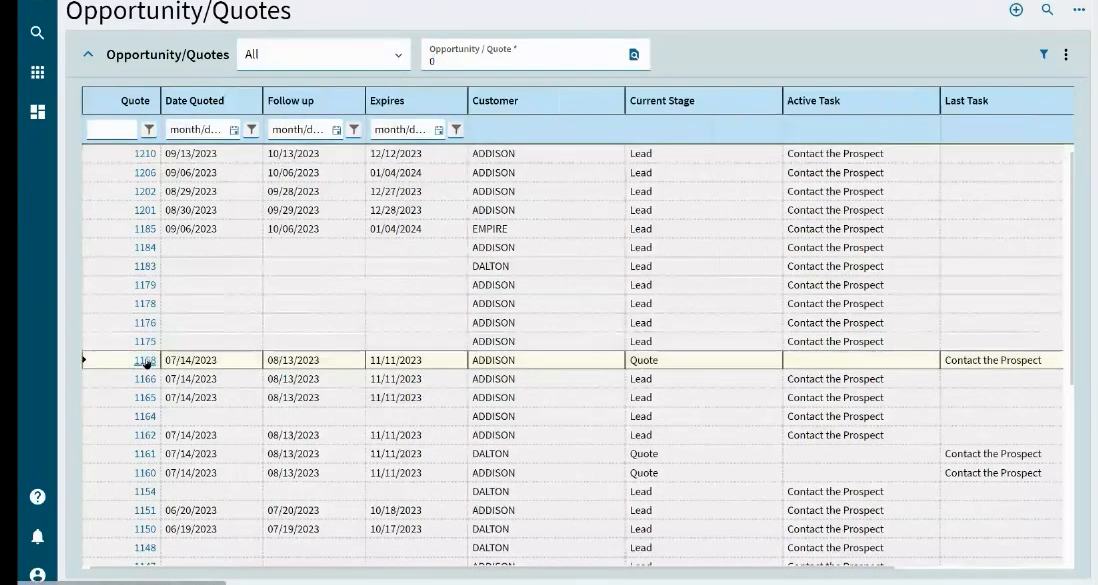Open the top-right horizontal ellipsis menu
This screenshot has width=1098, height=585.
coord(1078,10)
